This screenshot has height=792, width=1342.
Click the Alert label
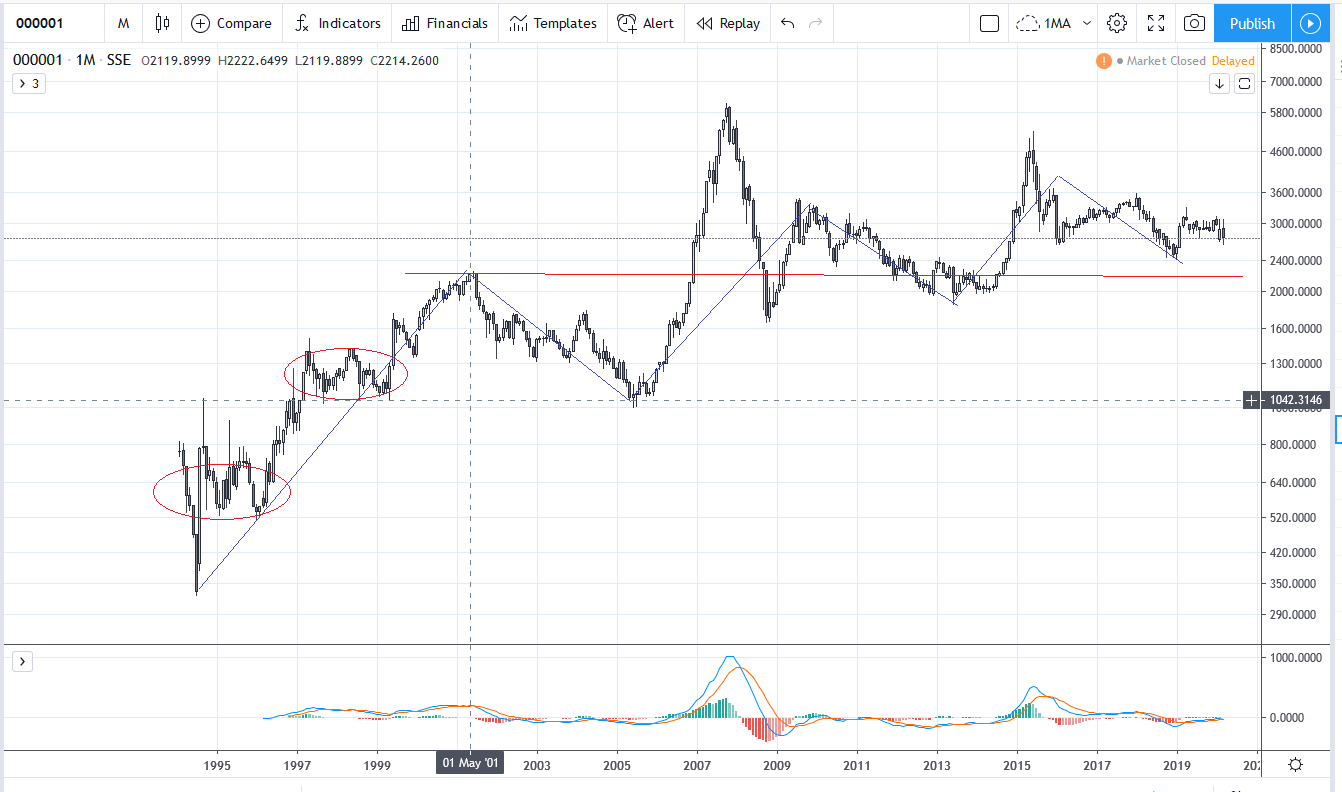click(658, 23)
